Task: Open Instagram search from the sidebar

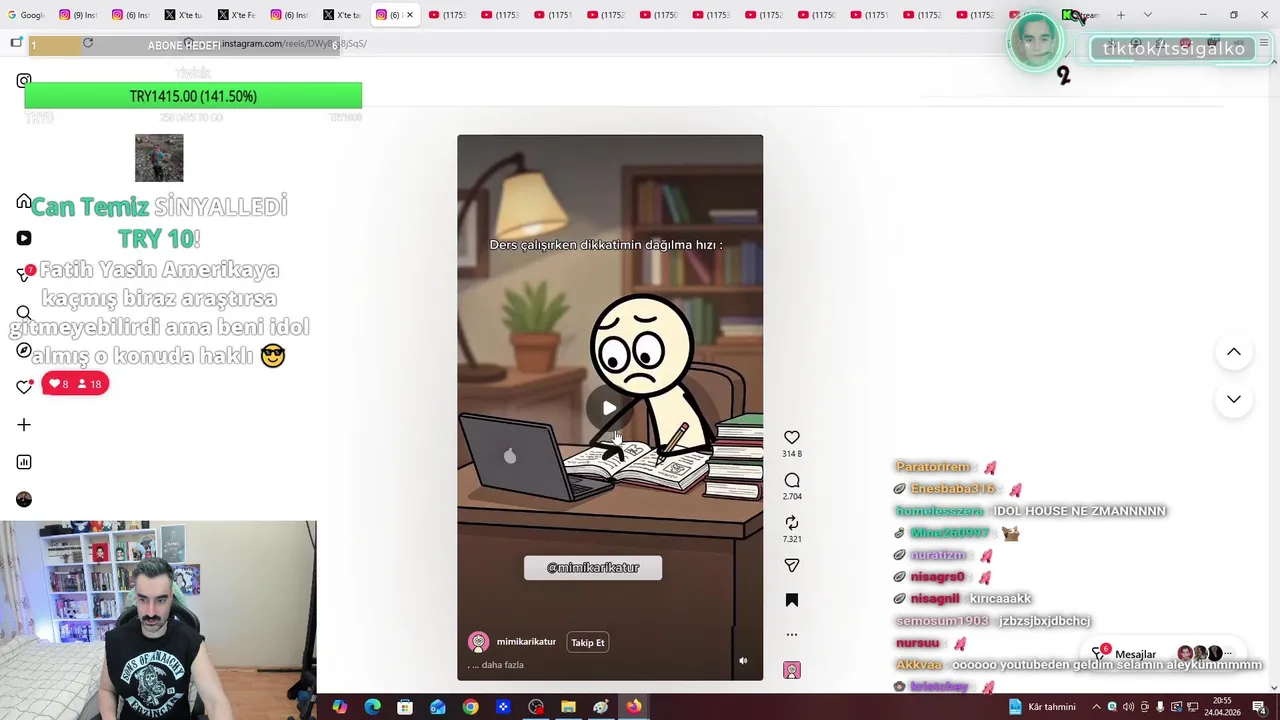Action: (x=24, y=313)
